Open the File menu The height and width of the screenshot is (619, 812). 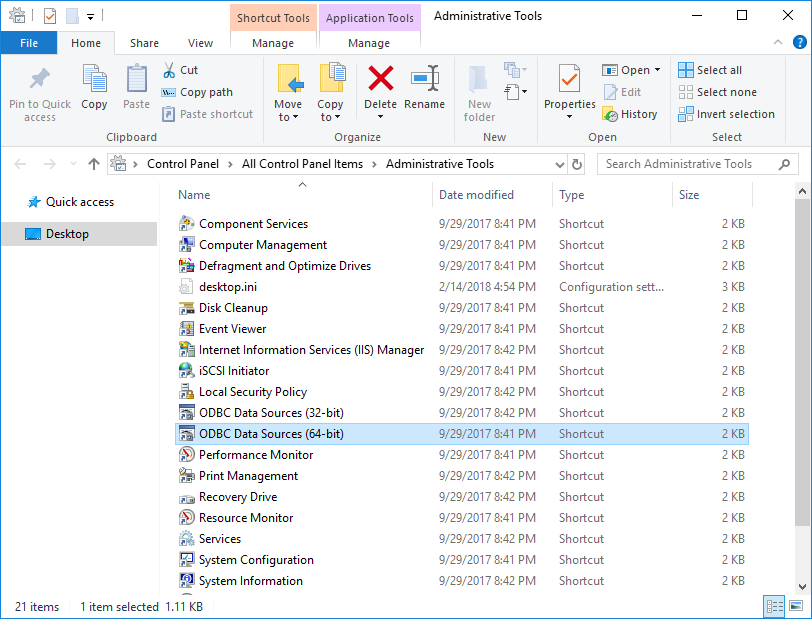[29, 43]
